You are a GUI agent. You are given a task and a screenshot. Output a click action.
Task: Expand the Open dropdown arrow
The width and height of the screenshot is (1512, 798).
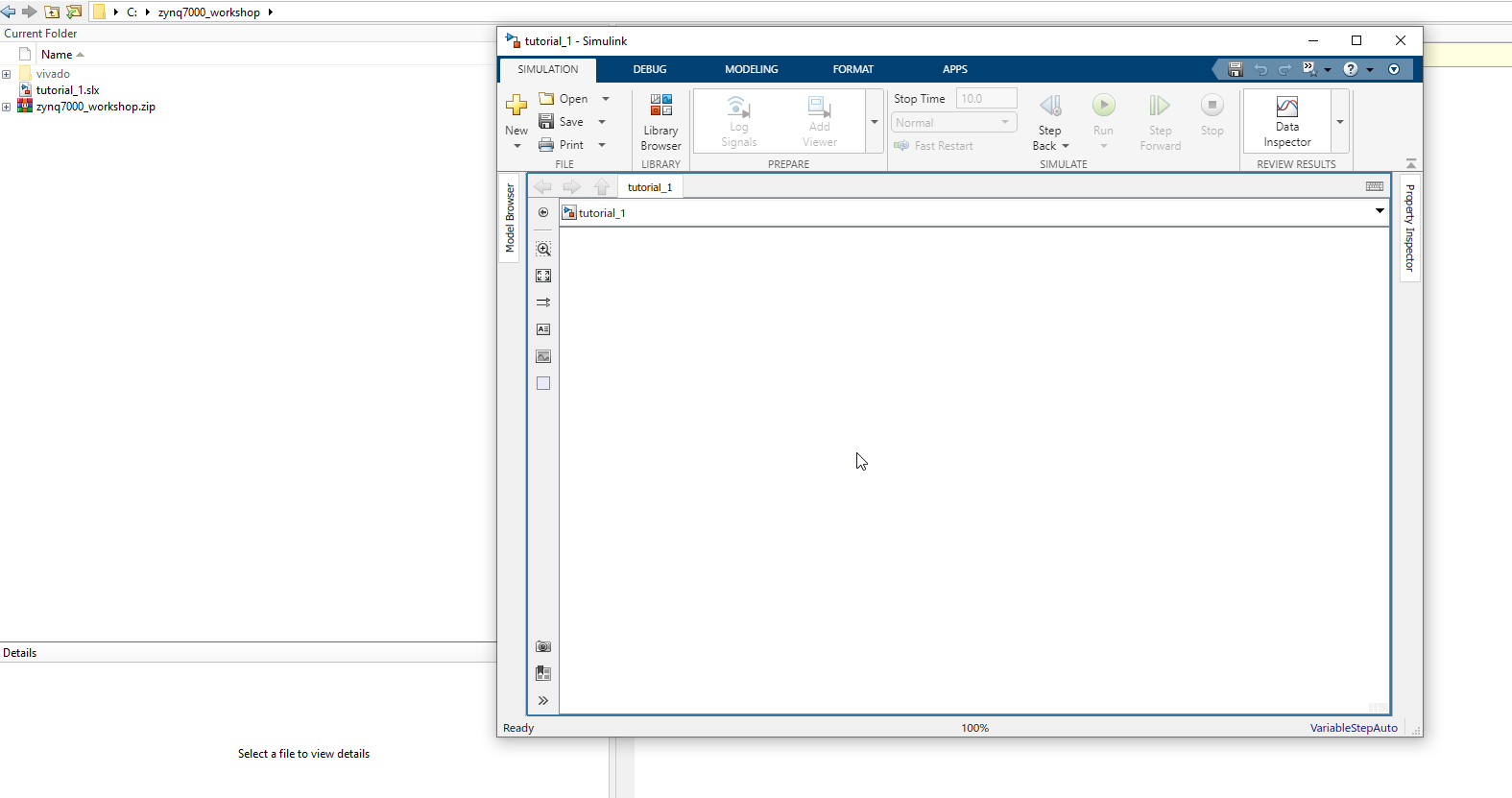coord(606,99)
